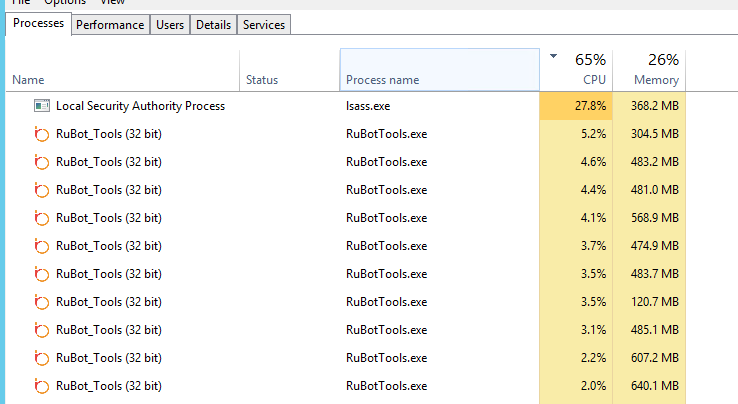Sort by the Memory column header
The height and width of the screenshot is (404, 738).
(x=656, y=80)
